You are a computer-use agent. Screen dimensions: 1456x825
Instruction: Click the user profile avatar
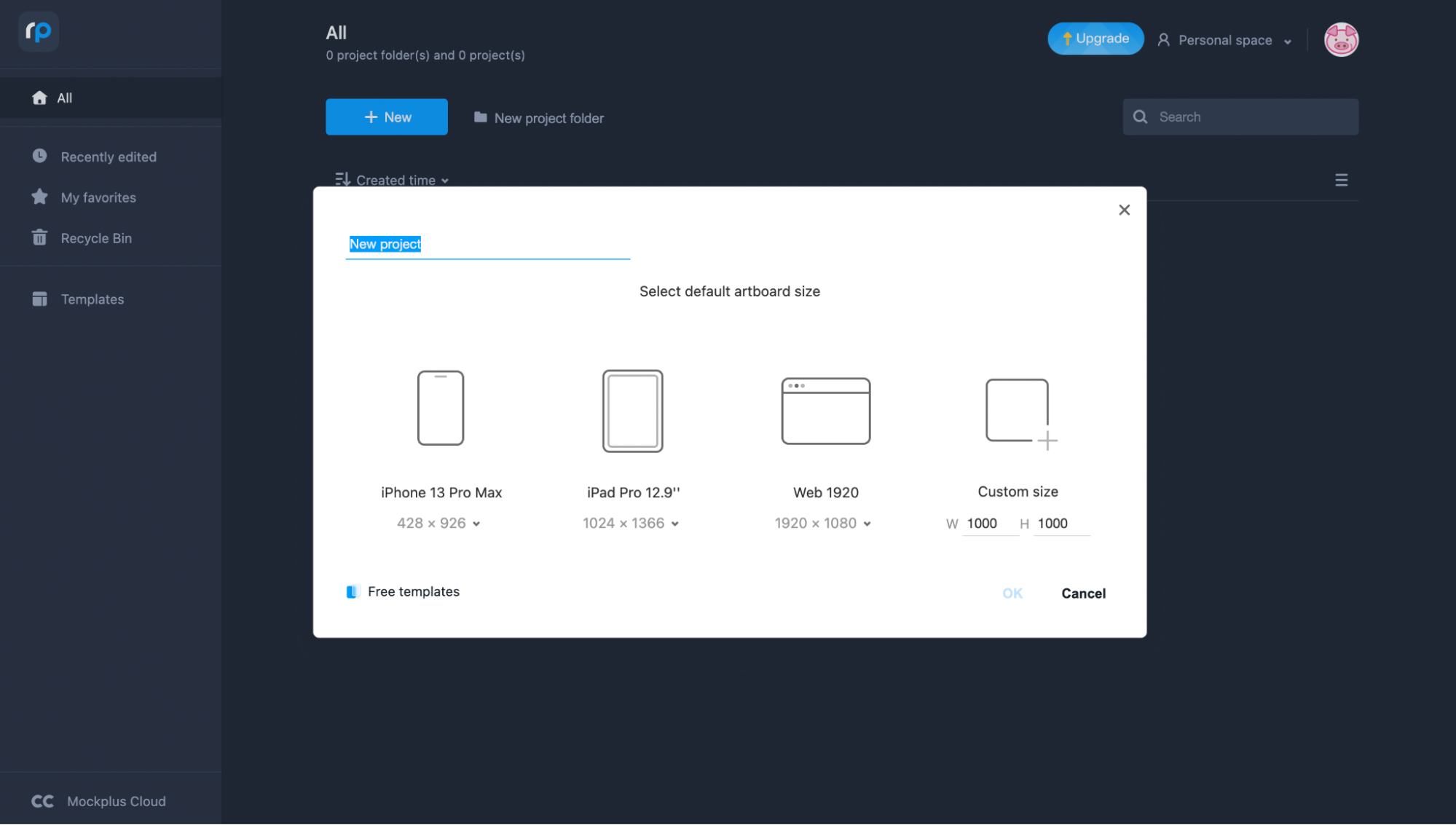click(1340, 40)
